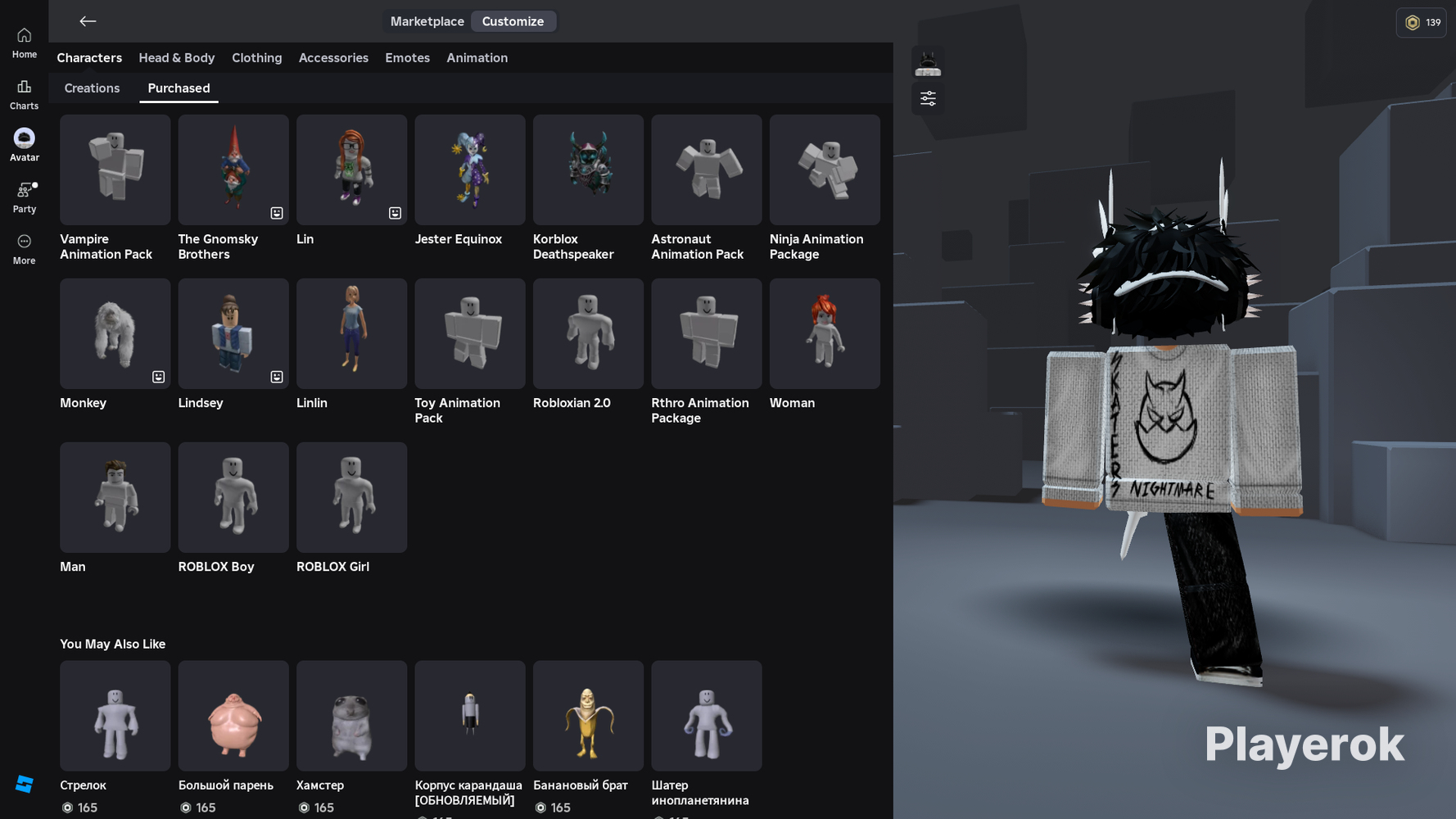Select the Korblox Deathspeaker character
This screenshot has height=819, width=1456.
pos(588,170)
